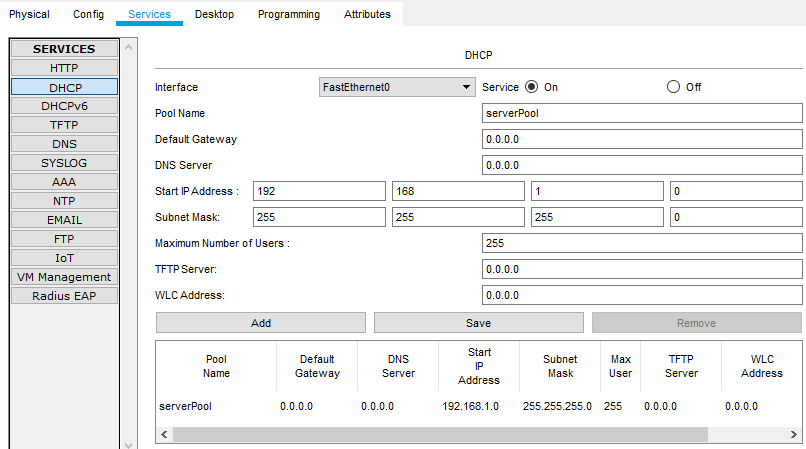Click Subnet Mask second octet field

point(458,217)
